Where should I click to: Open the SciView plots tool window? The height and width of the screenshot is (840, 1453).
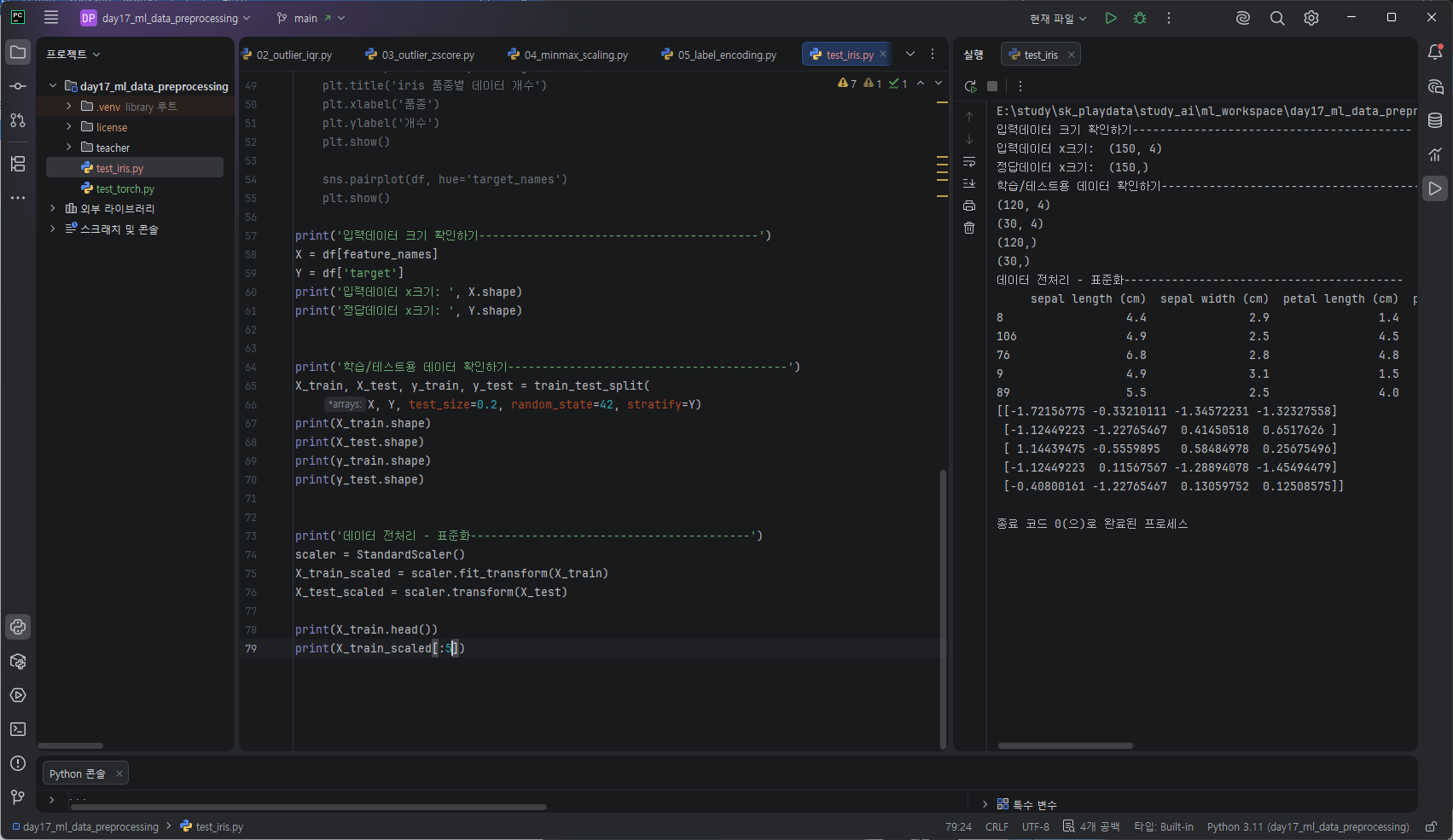1435,154
